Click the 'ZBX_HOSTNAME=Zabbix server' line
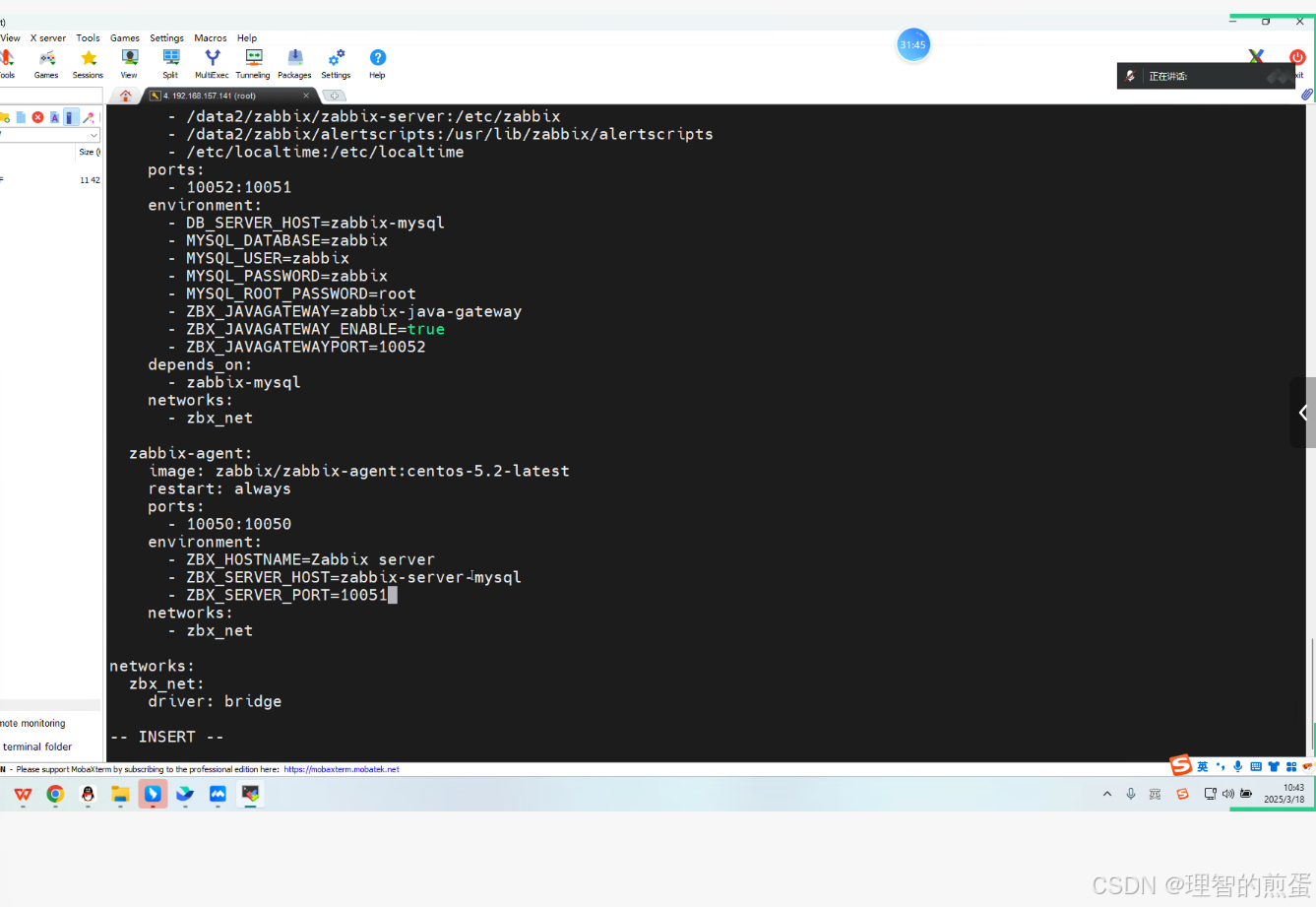The height and width of the screenshot is (907, 1316). point(310,559)
